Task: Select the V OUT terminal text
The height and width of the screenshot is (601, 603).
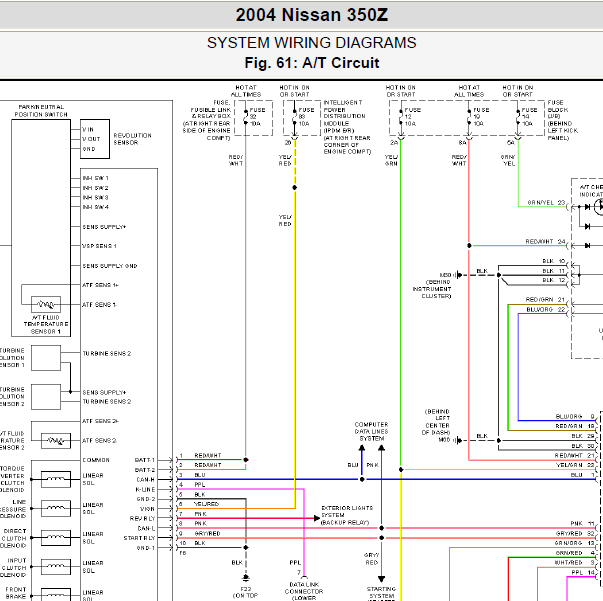Action: [x=91, y=139]
